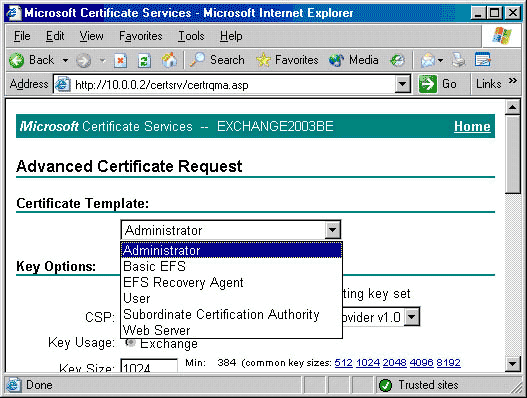Click the Internet Explorer title bar icon
The width and height of the screenshot is (527, 398).
click(13, 13)
